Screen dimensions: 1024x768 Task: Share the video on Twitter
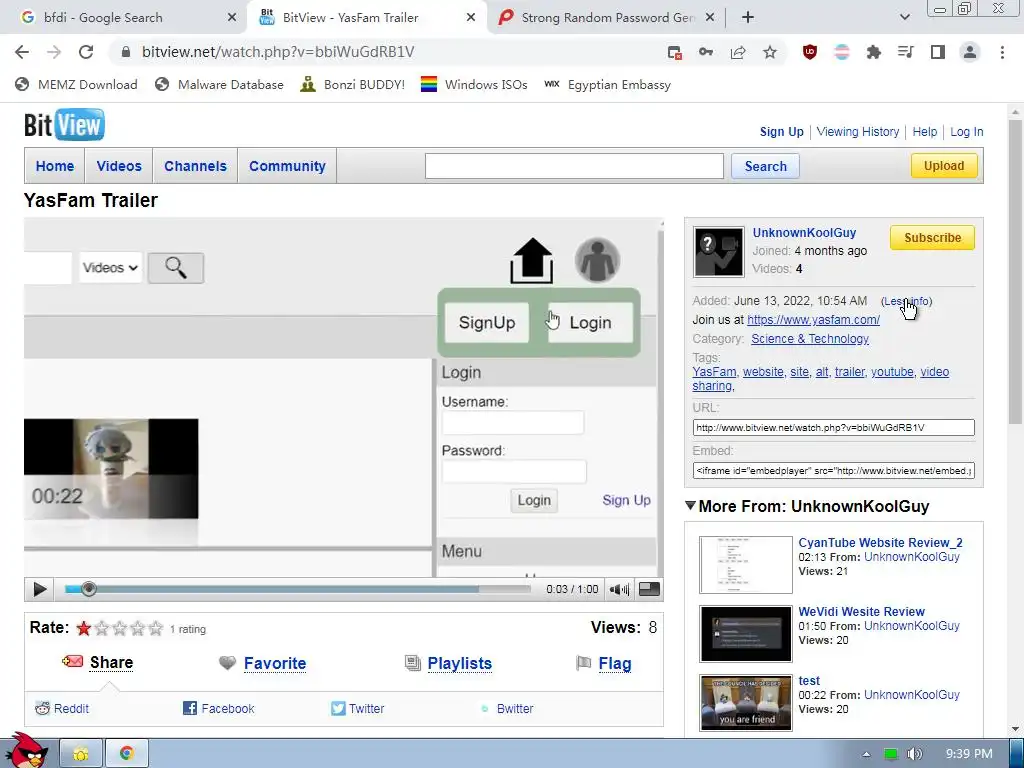point(358,709)
